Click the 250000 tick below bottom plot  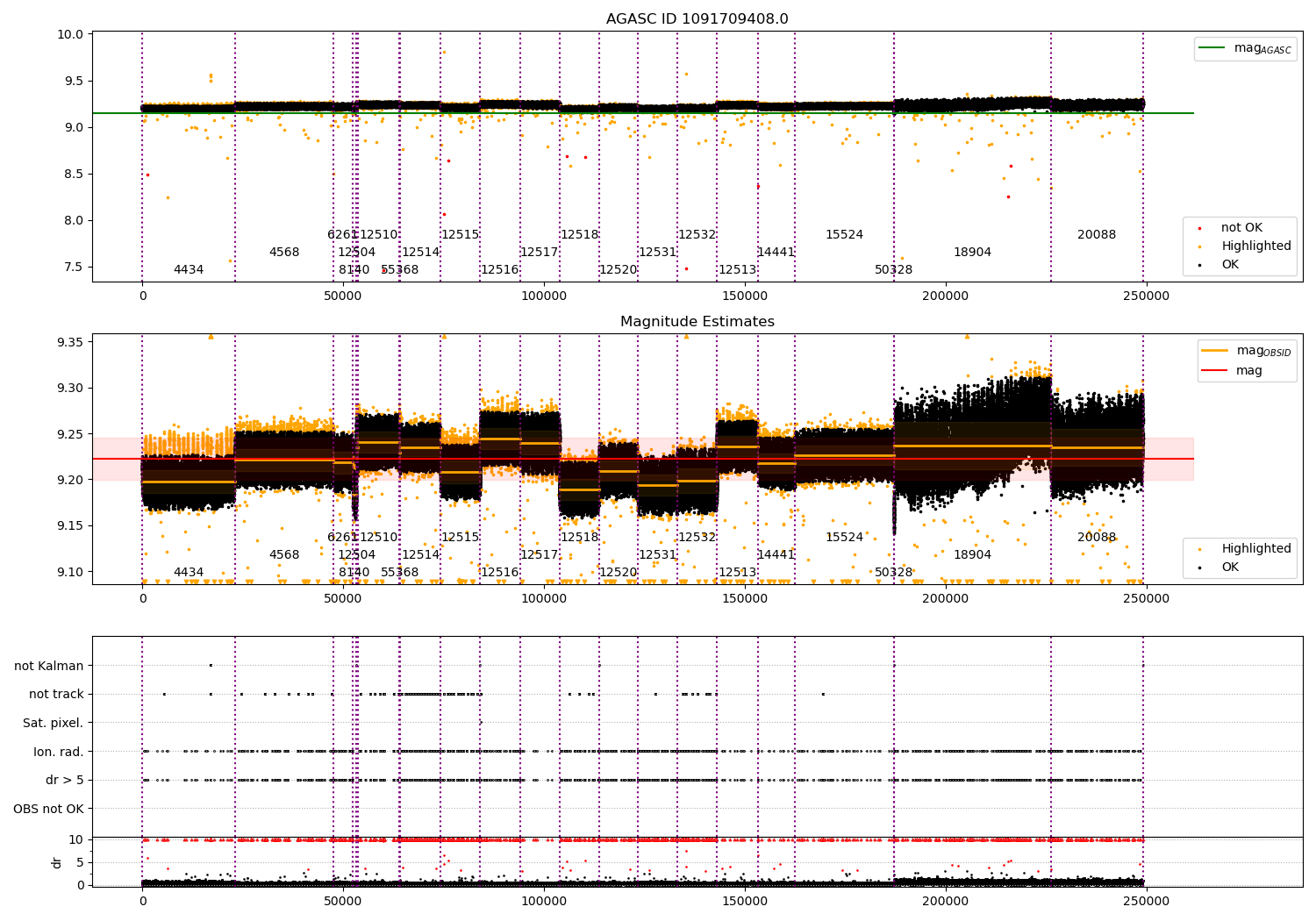(1146, 902)
